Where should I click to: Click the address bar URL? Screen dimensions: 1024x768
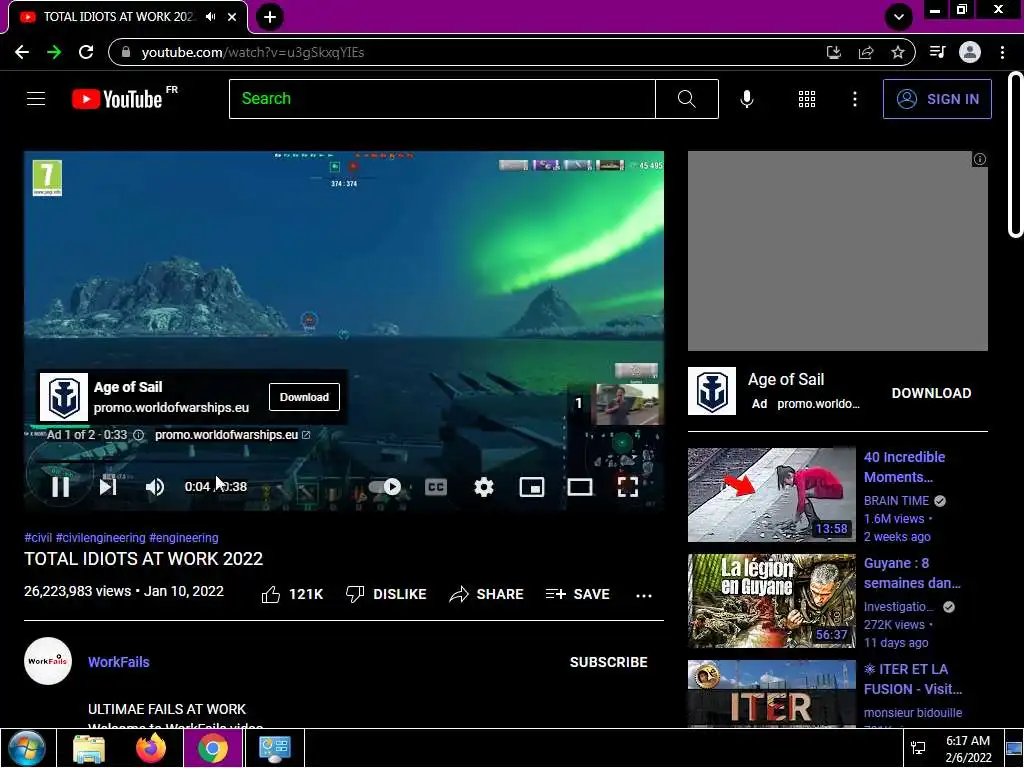coord(253,52)
